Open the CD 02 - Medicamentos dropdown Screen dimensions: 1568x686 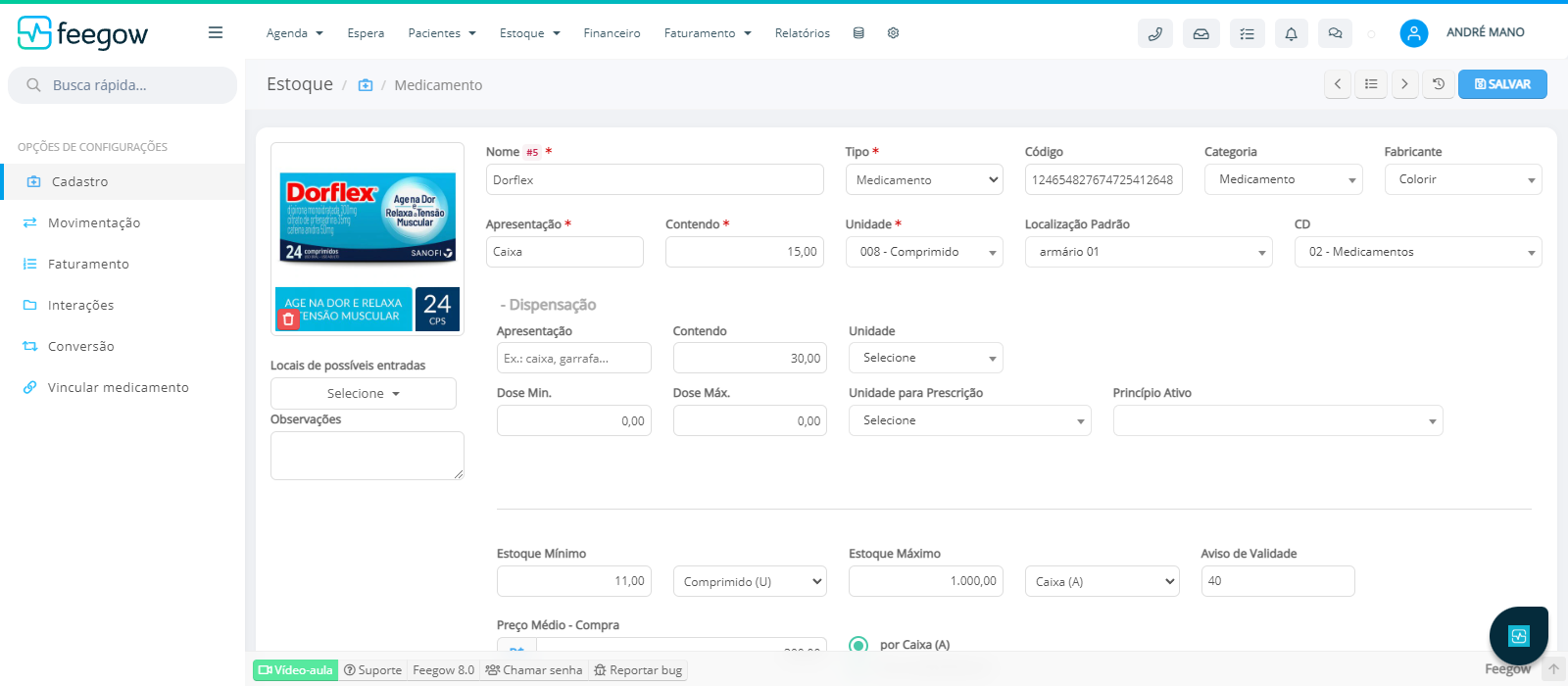[1418, 252]
